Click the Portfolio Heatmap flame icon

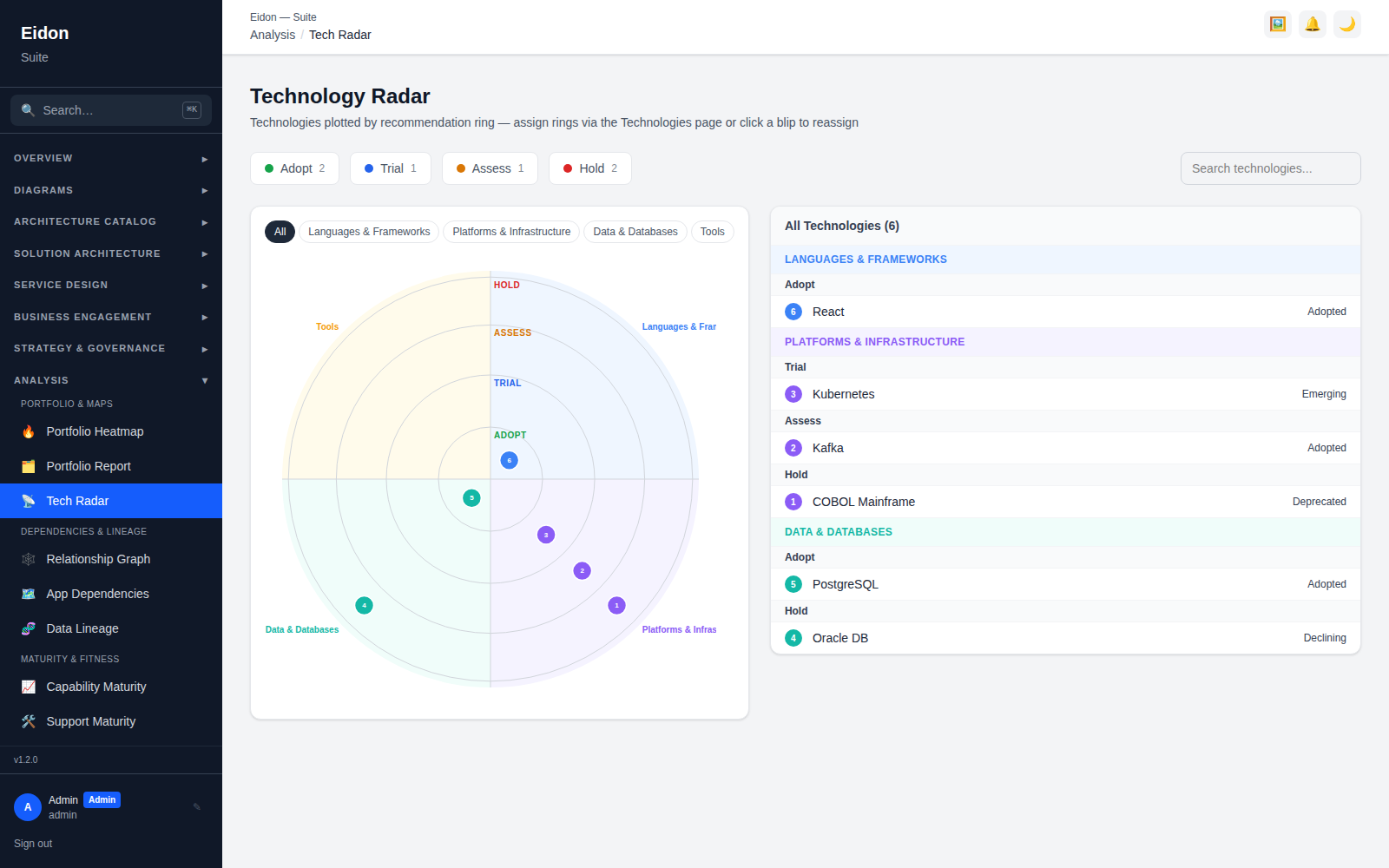point(29,431)
